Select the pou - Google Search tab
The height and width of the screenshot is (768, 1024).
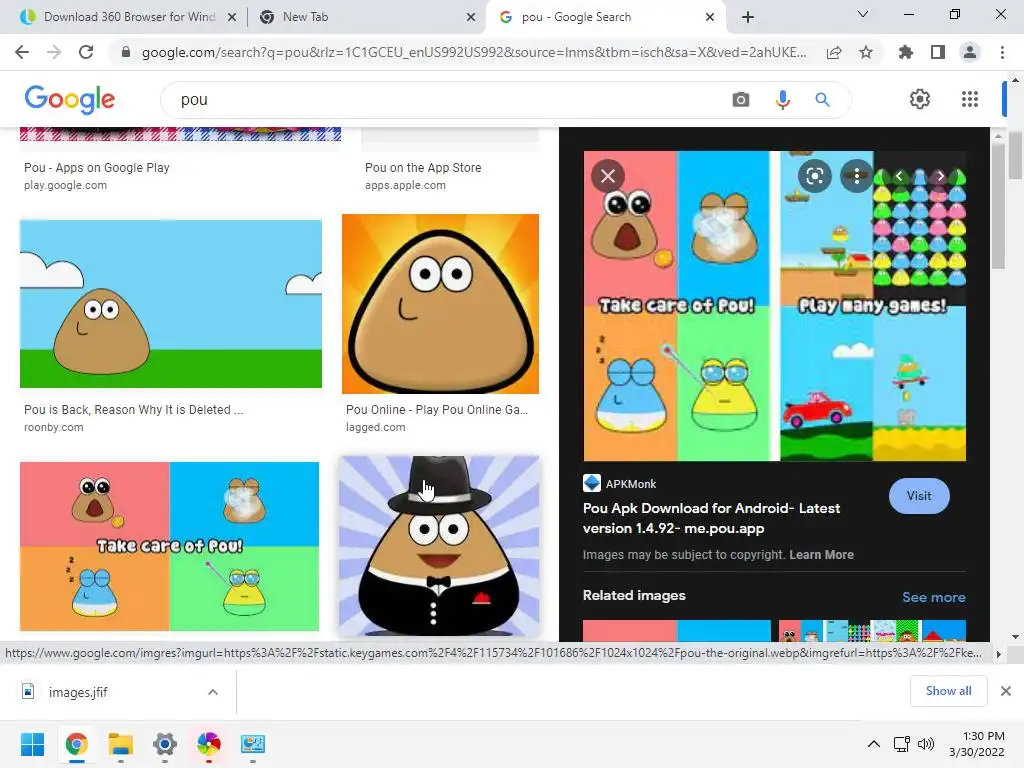(x=604, y=17)
